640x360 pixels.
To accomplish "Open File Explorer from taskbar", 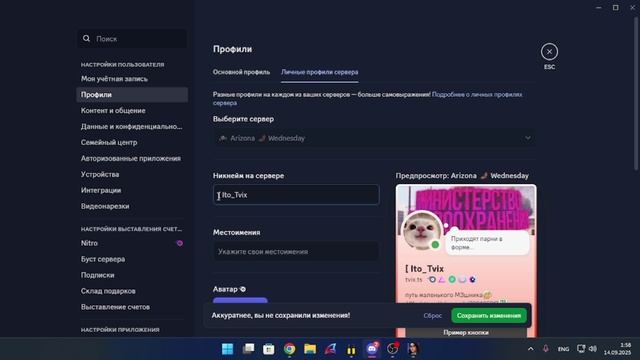I will [310, 349].
